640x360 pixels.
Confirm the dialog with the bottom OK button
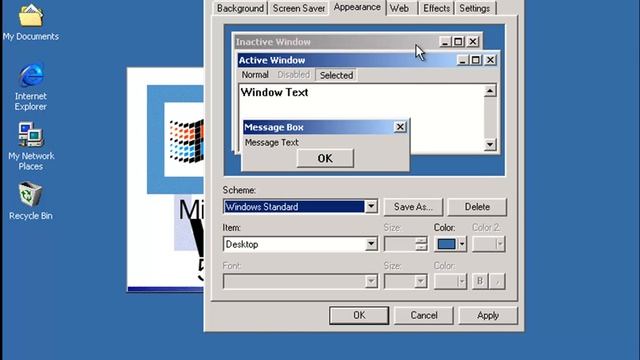click(359, 315)
